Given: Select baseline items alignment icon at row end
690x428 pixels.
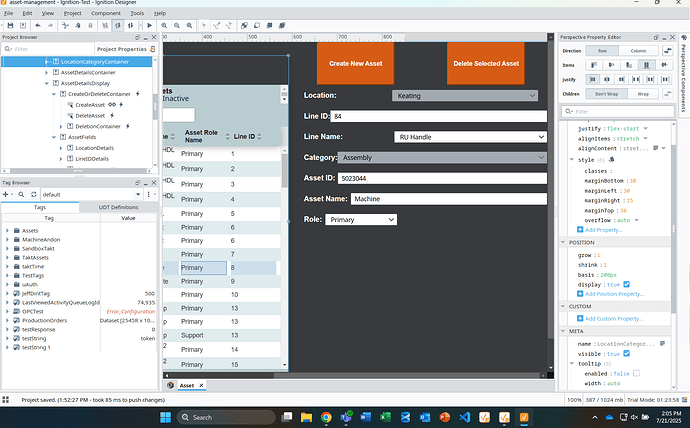Looking at the screenshot, I should 664,65.
